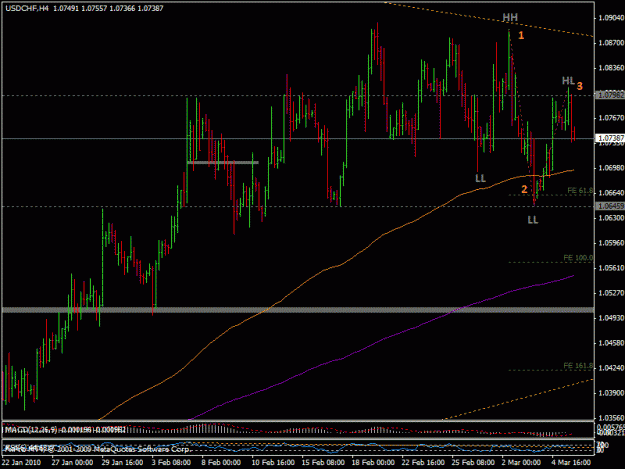Click the FE 161.8 Fibonacci expansion label

click(578, 365)
